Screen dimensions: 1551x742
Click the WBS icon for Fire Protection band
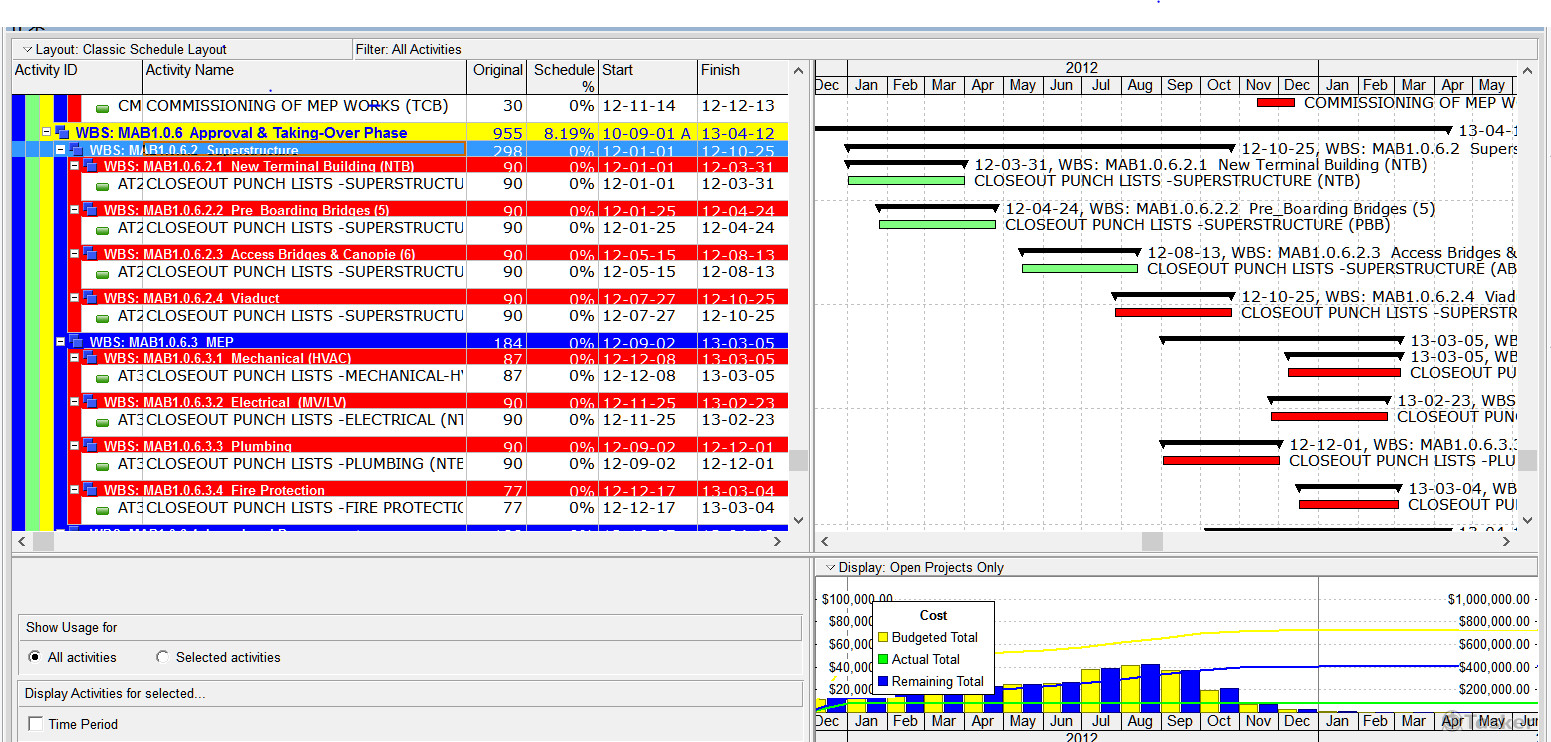click(x=90, y=490)
